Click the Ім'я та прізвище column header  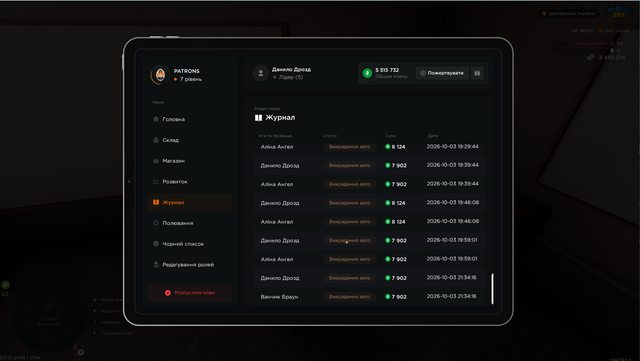pos(276,136)
